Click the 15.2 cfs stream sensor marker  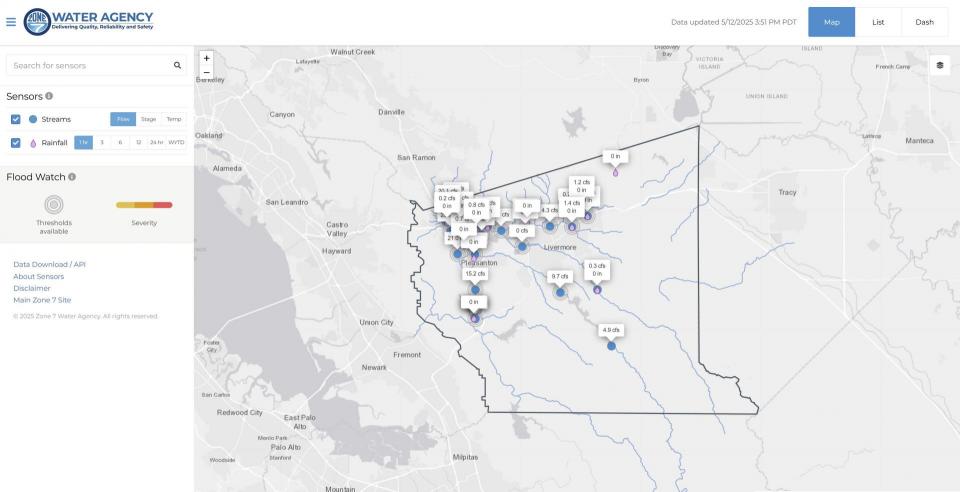475,289
